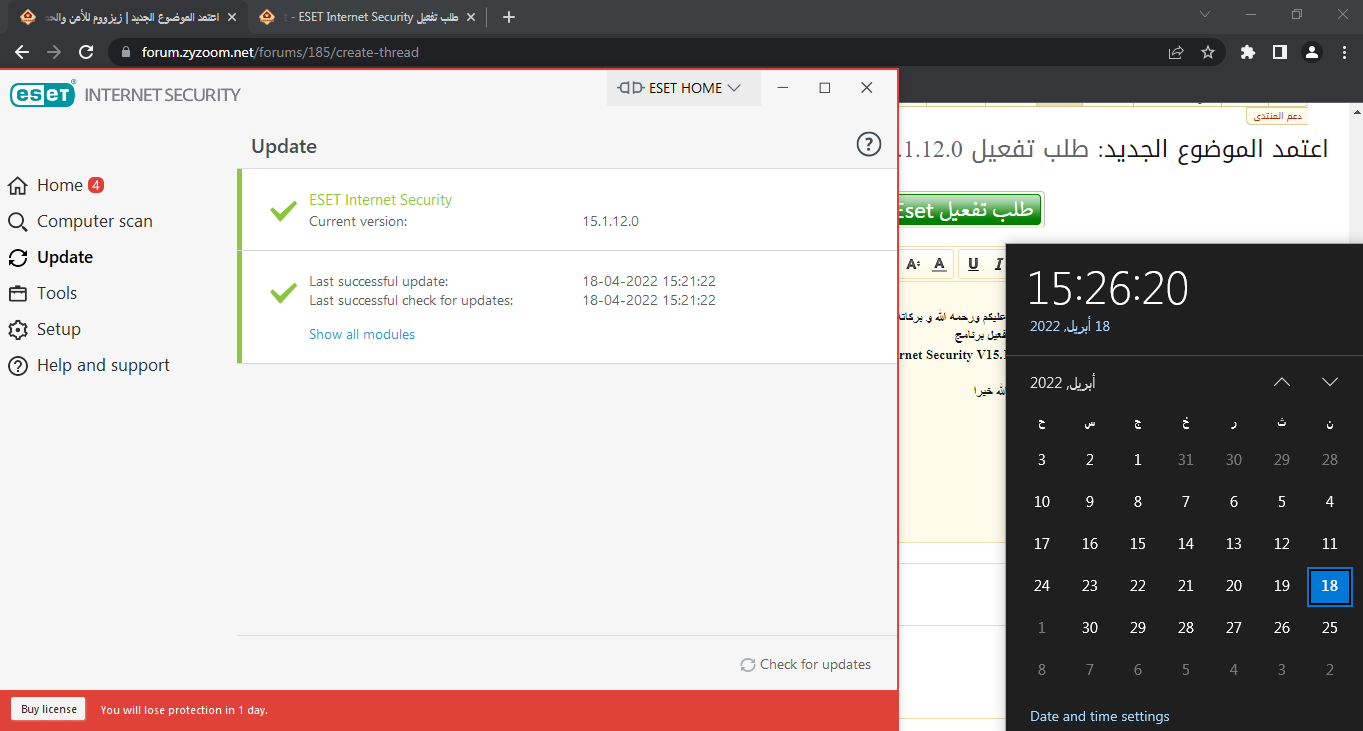The width and height of the screenshot is (1363, 731).
Task: Open Setup in ESET sidebar
Action: click(45, 329)
